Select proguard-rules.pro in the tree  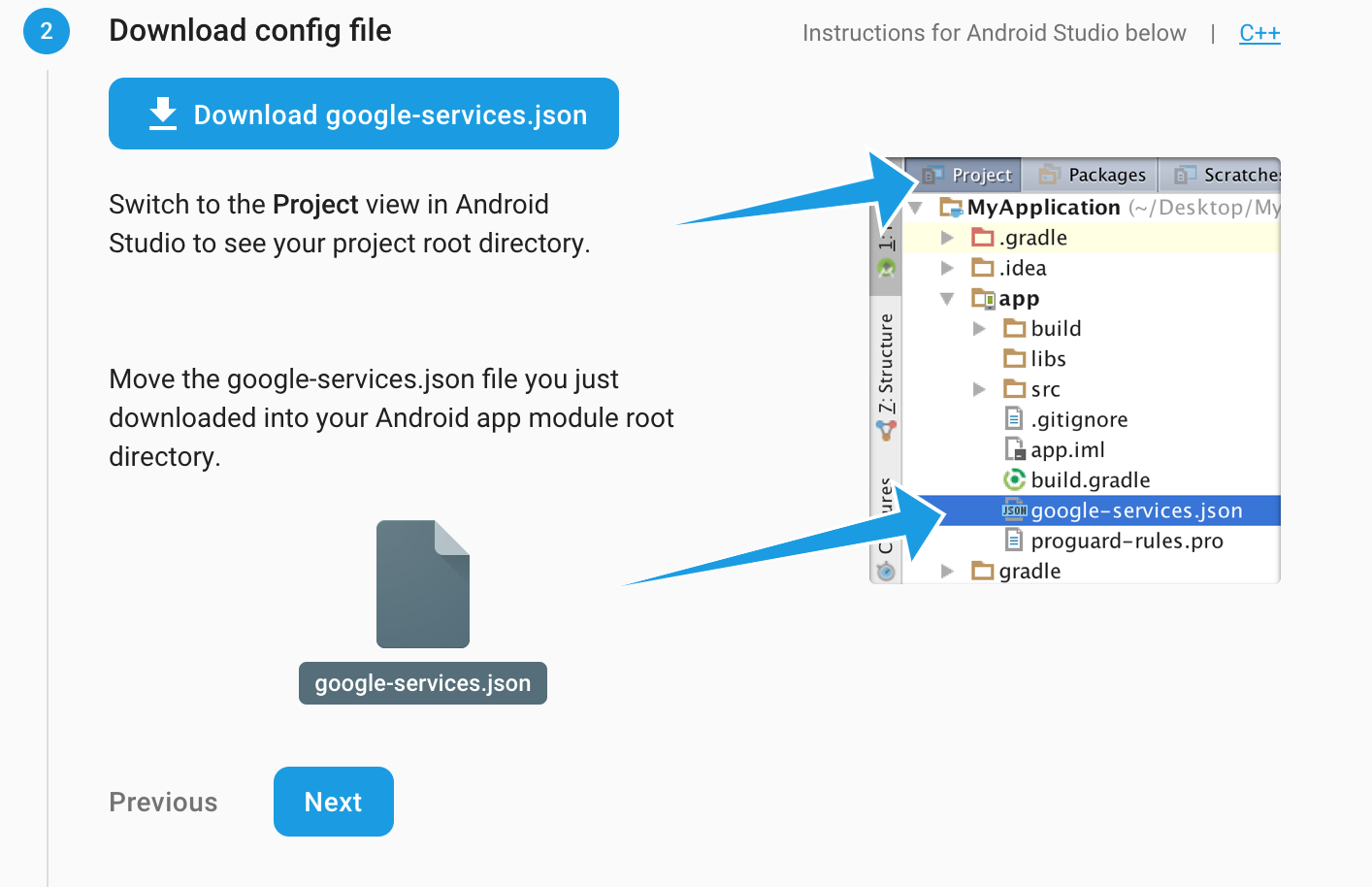[1126, 541]
